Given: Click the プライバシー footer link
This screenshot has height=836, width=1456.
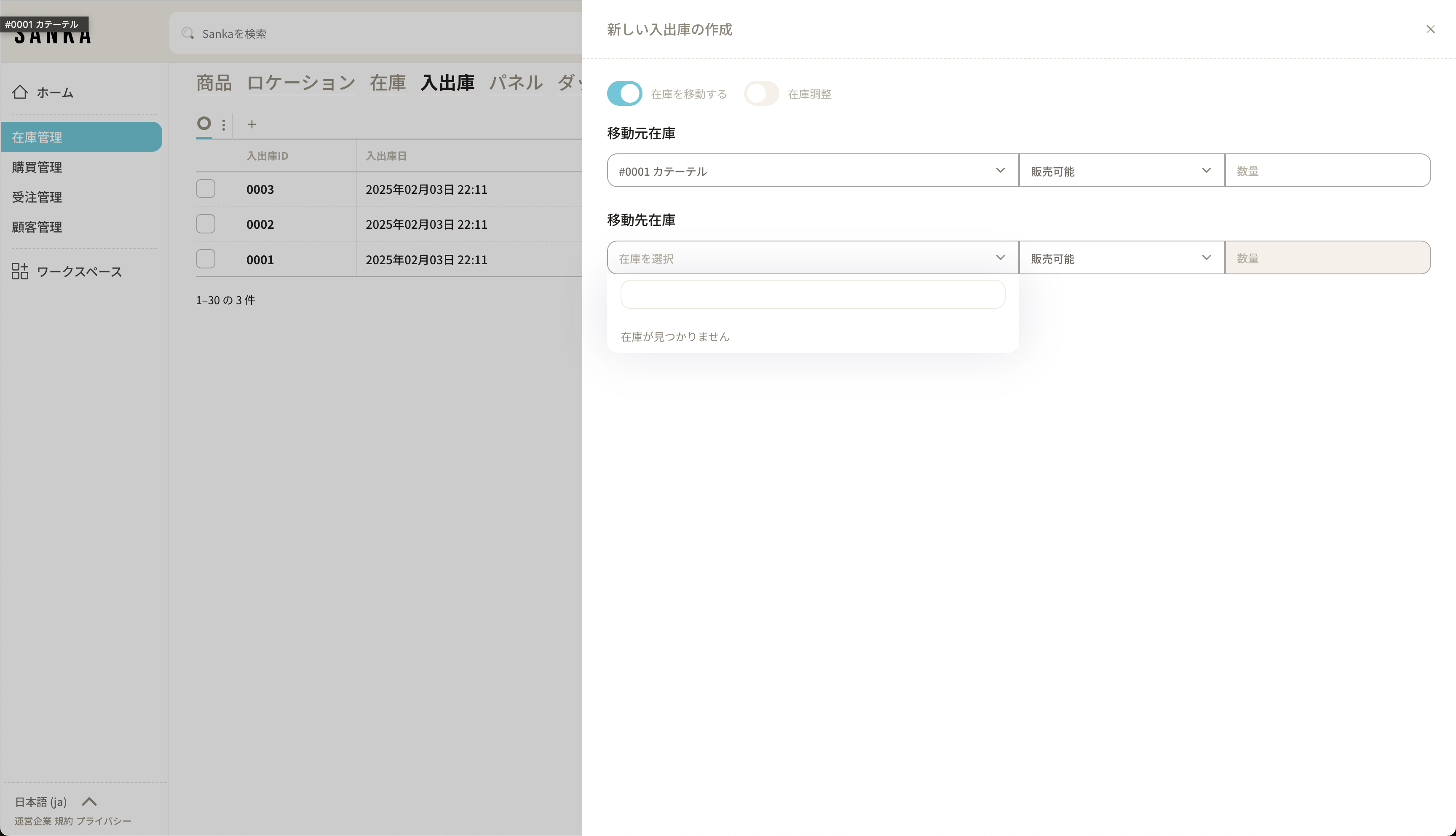Looking at the screenshot, I should pos(104,821).
